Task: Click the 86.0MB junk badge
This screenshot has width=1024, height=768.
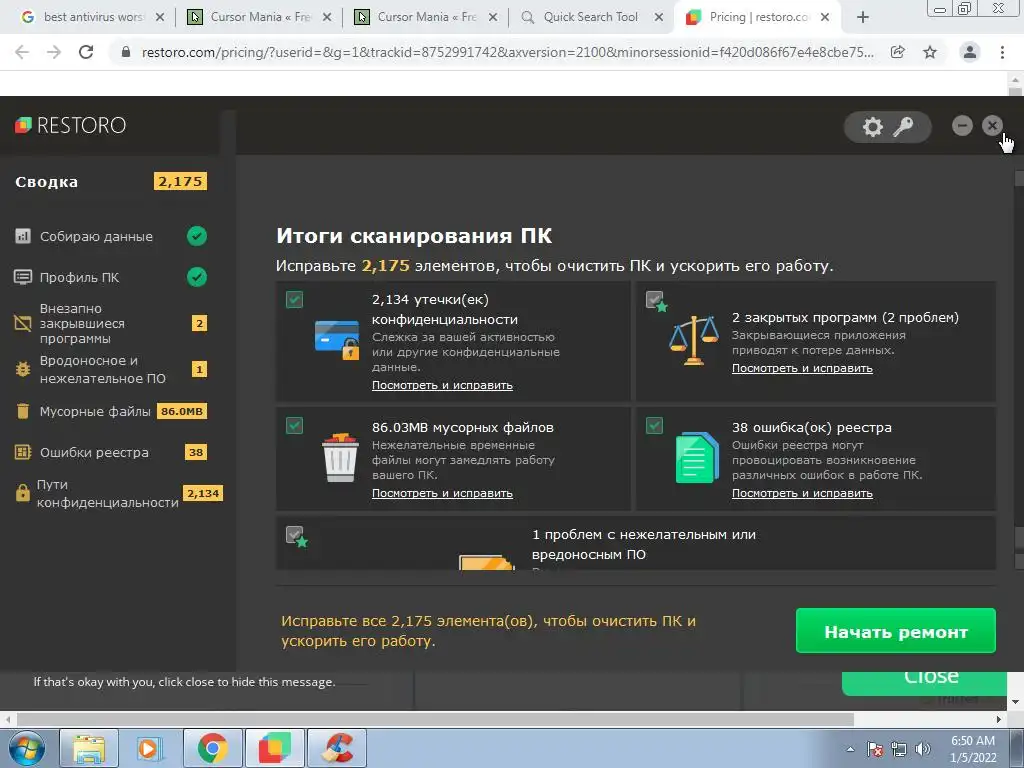Action: pos(182,411)
